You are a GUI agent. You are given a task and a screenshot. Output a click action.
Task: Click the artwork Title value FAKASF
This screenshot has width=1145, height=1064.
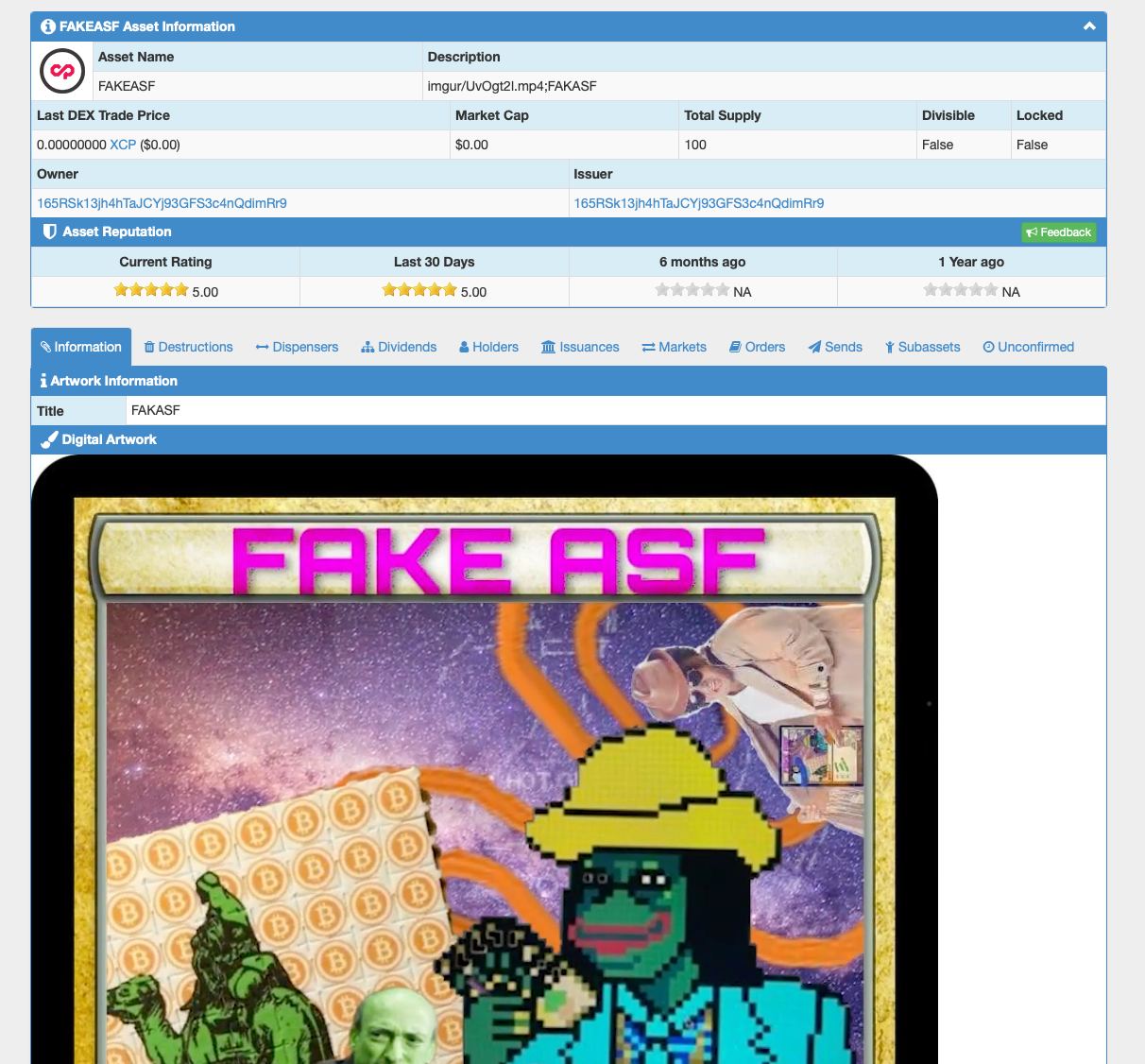[x=155, y=410]
